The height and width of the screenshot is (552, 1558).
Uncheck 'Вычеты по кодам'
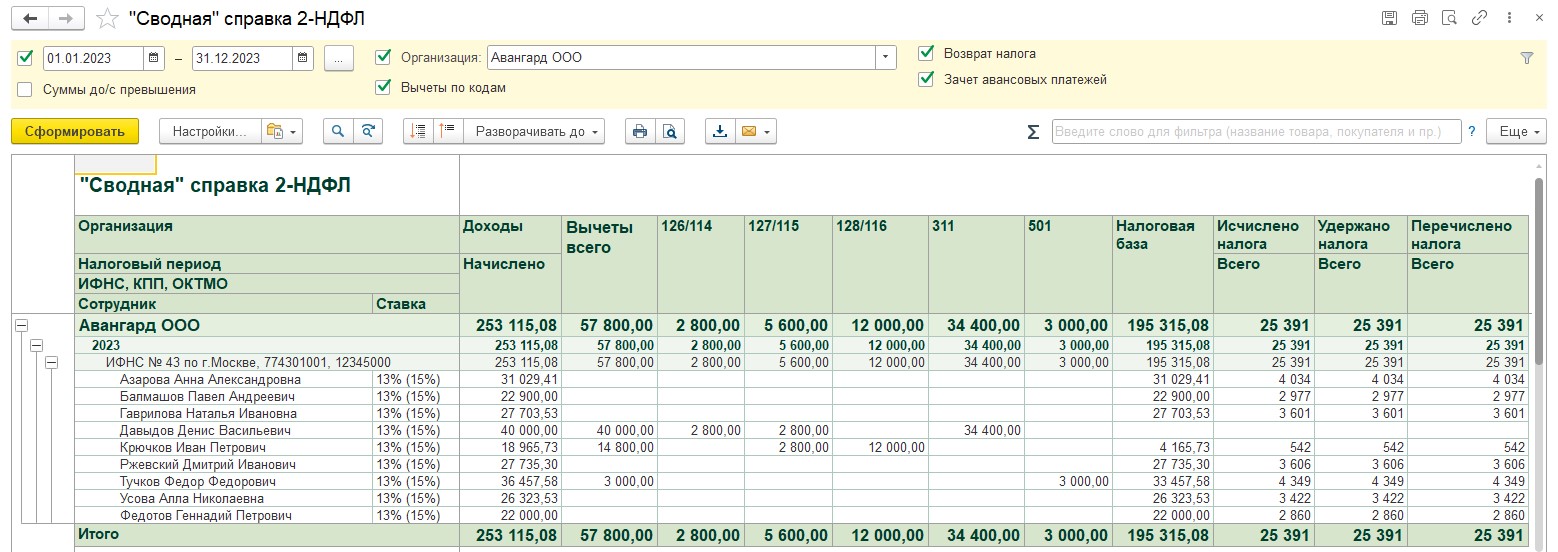tap(382, 87)
